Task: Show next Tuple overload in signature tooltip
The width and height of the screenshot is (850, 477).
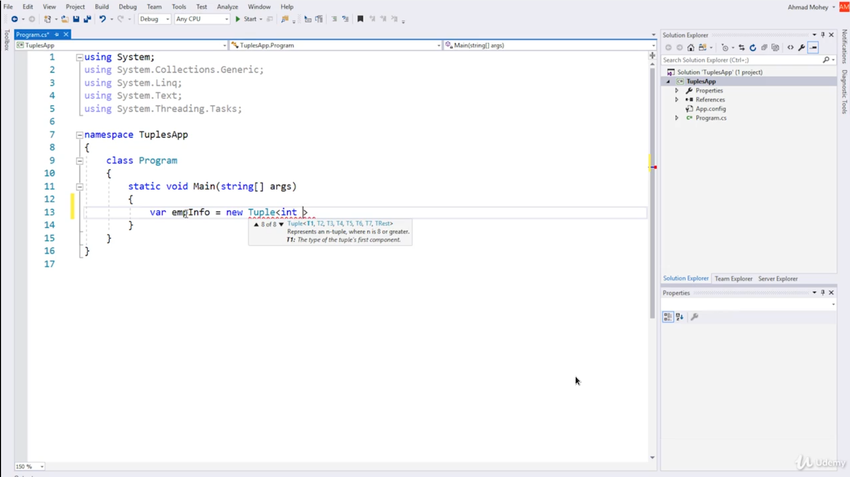Action: (281, 224)
